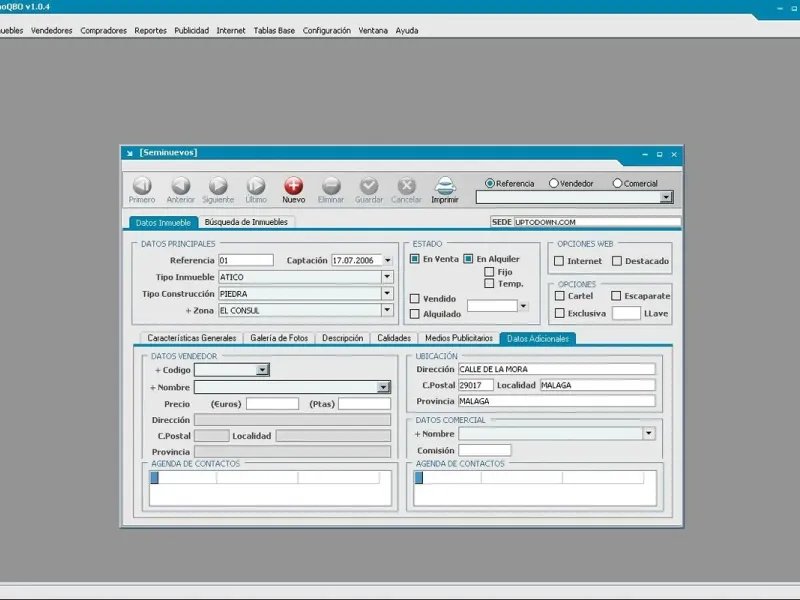Click the Precio Euros input field
Image resolution: width=800 pixels, height=600 pixels.
[272, 404]
